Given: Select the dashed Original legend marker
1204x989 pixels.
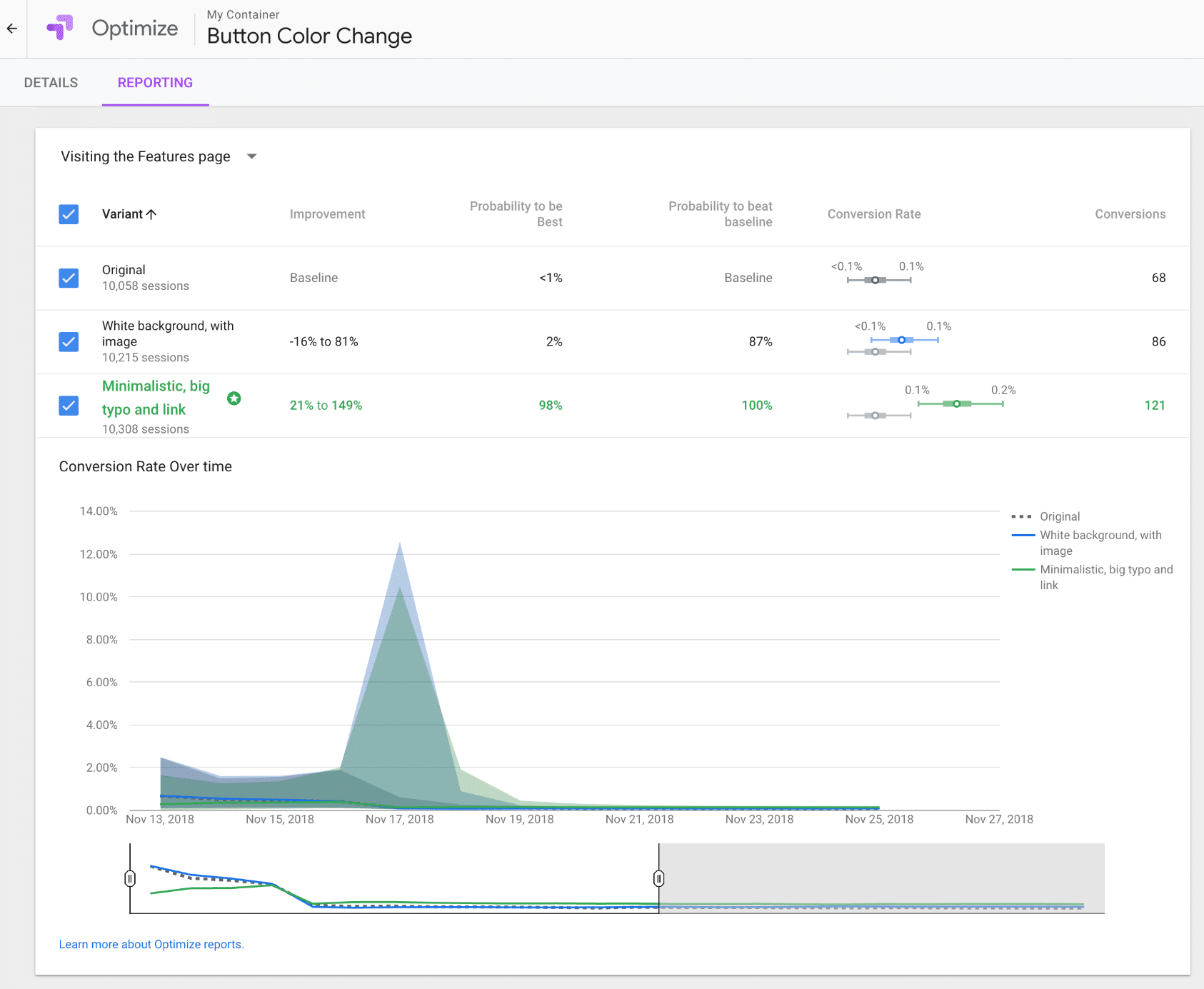Looking at the screenshot, I should pyautogui.click(x=1023, y=516).
